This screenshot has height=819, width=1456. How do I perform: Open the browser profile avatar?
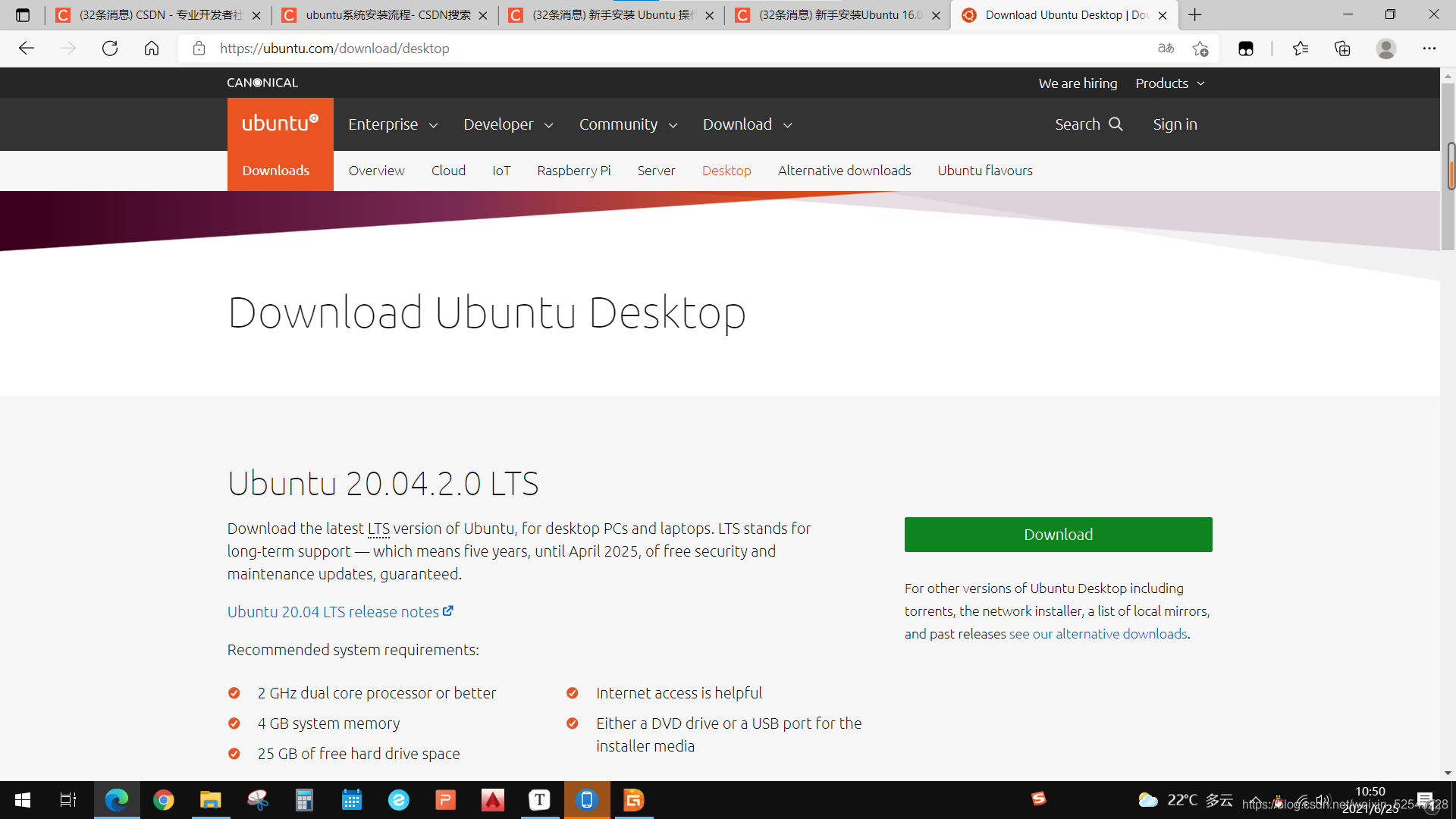pos(1386,49)
